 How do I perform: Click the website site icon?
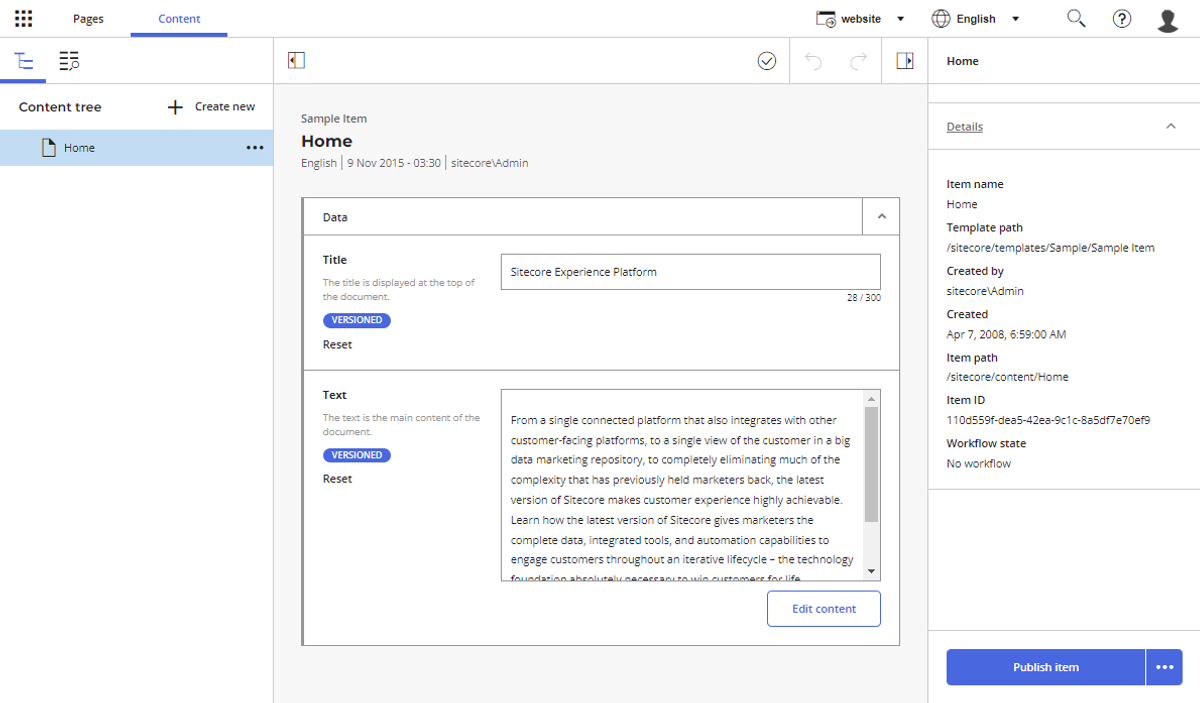(x=826, y=19)
